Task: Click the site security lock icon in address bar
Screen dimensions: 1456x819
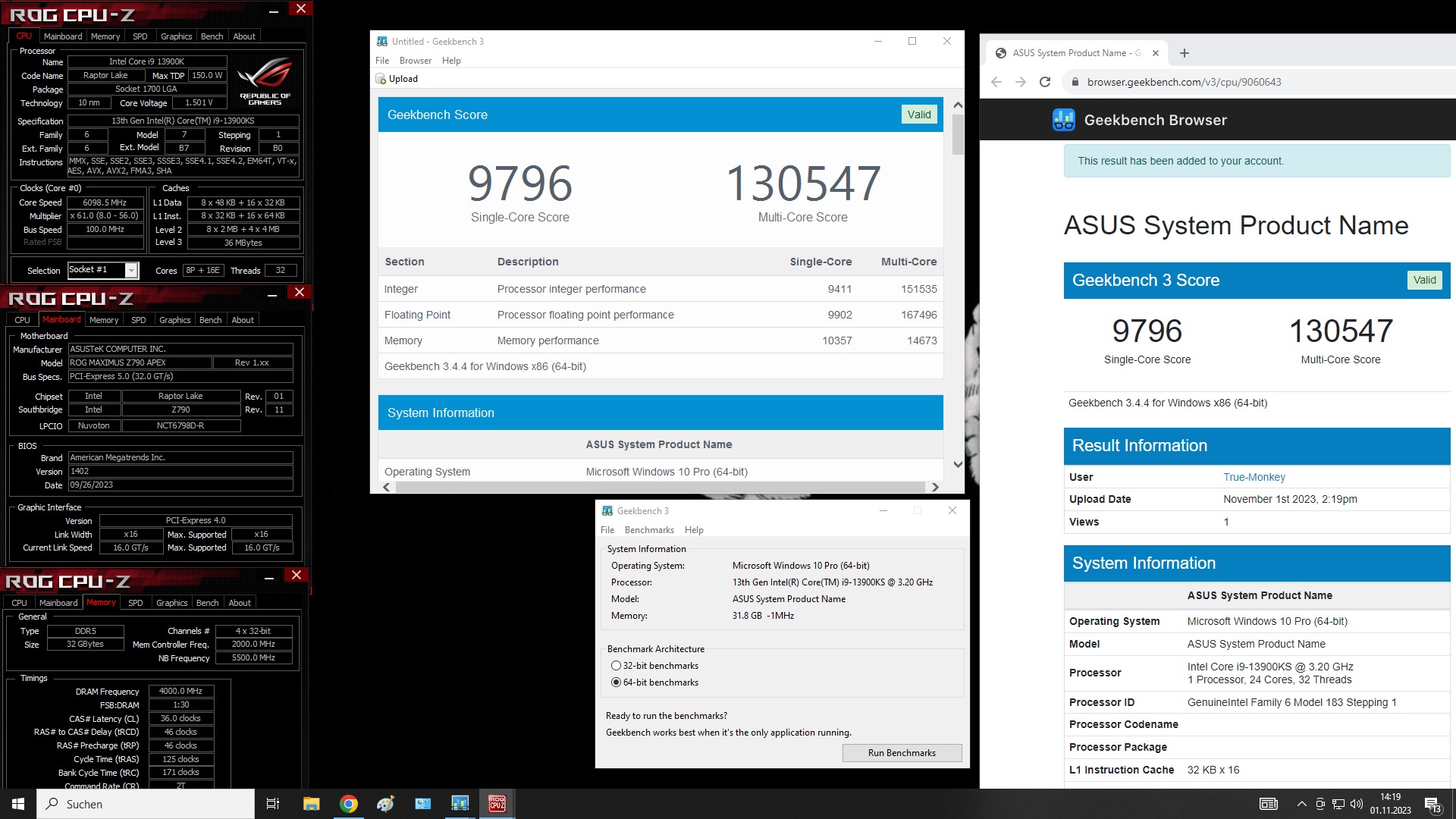Action: pyautogui.click(x=1075, y=82)
